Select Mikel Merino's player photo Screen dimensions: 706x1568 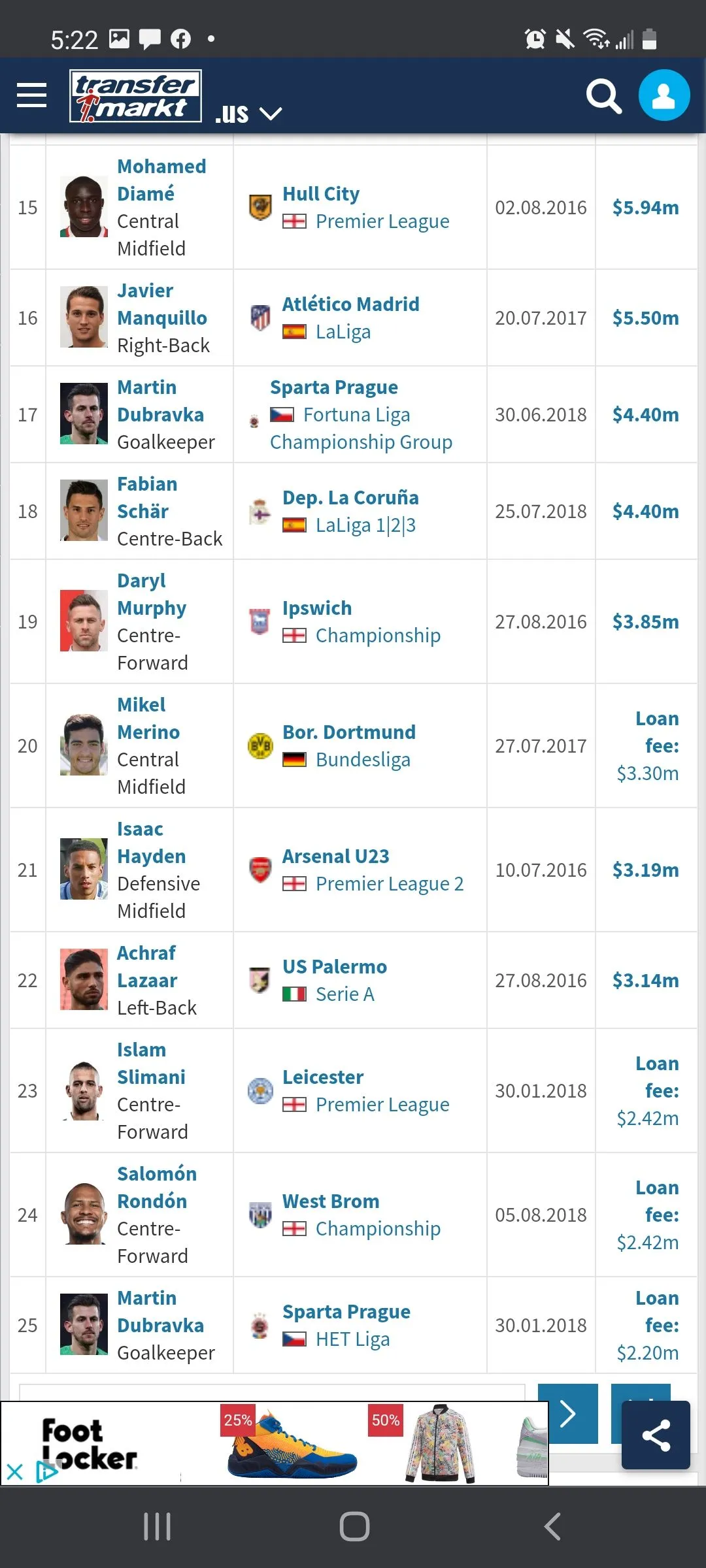point(84,745)
